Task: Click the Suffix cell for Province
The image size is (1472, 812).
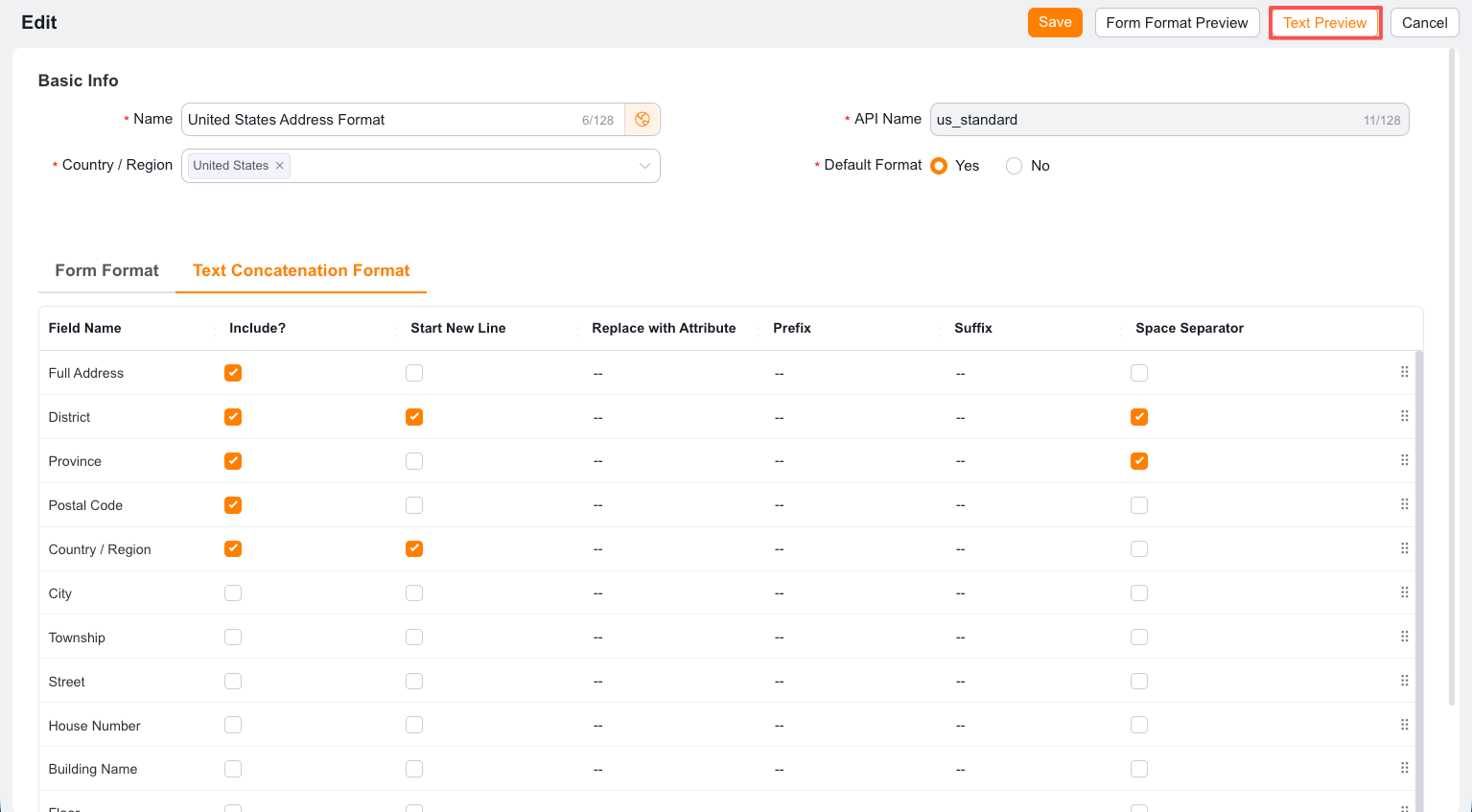Action: tap(1035, 461)
